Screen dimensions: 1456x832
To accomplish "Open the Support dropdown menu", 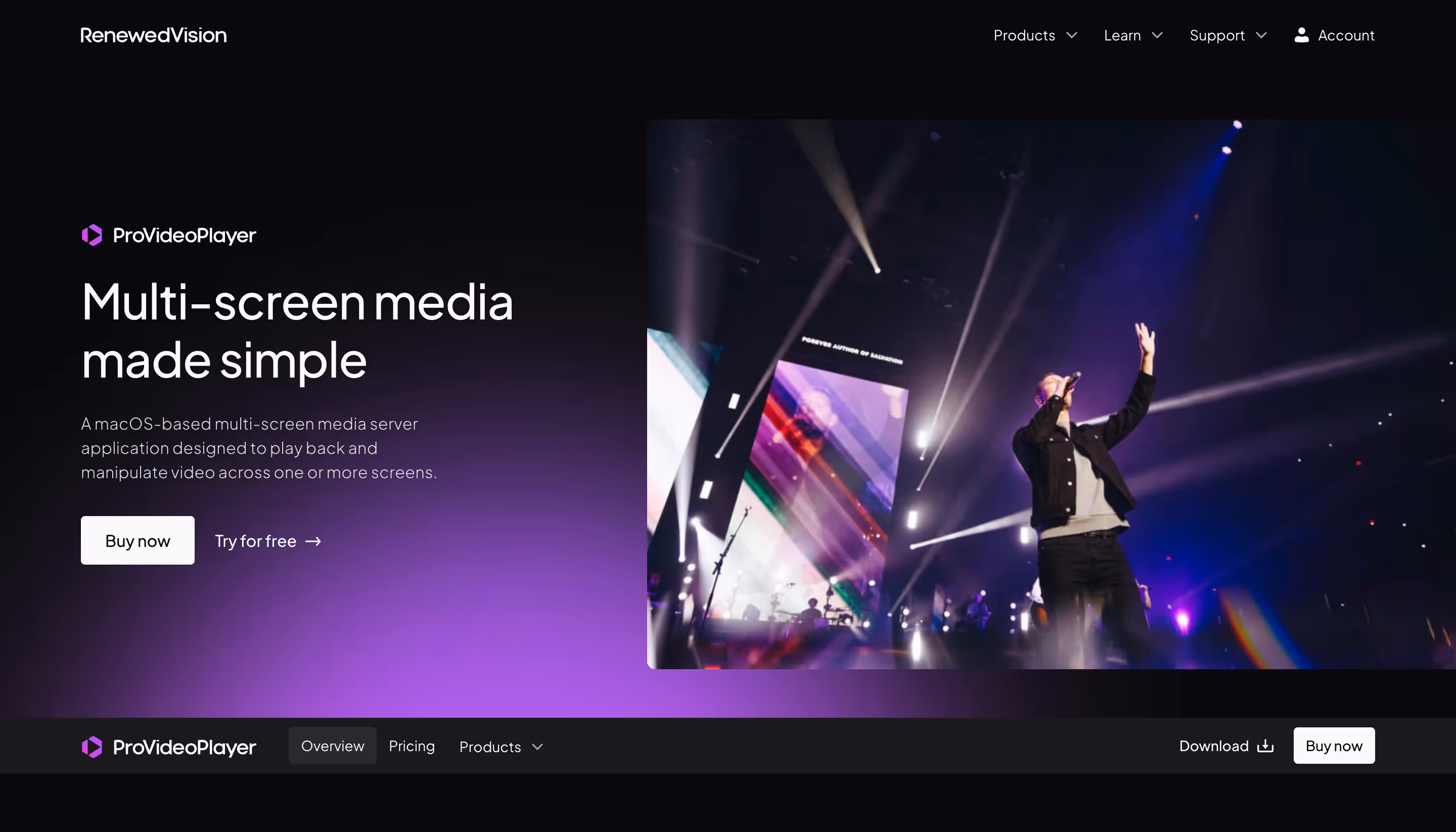I will point(1217,35).
